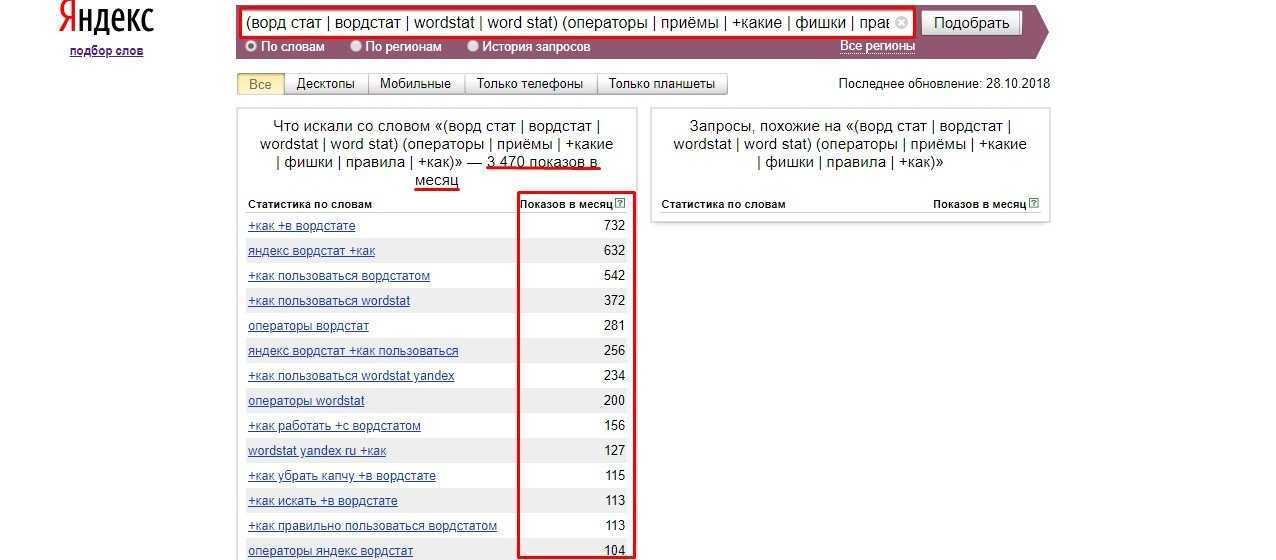Image resolution: width=1276 pixels, height=560 pixels.
Task: Open help icon next to left 'Показов в месяц'
Action: point(620,204)
